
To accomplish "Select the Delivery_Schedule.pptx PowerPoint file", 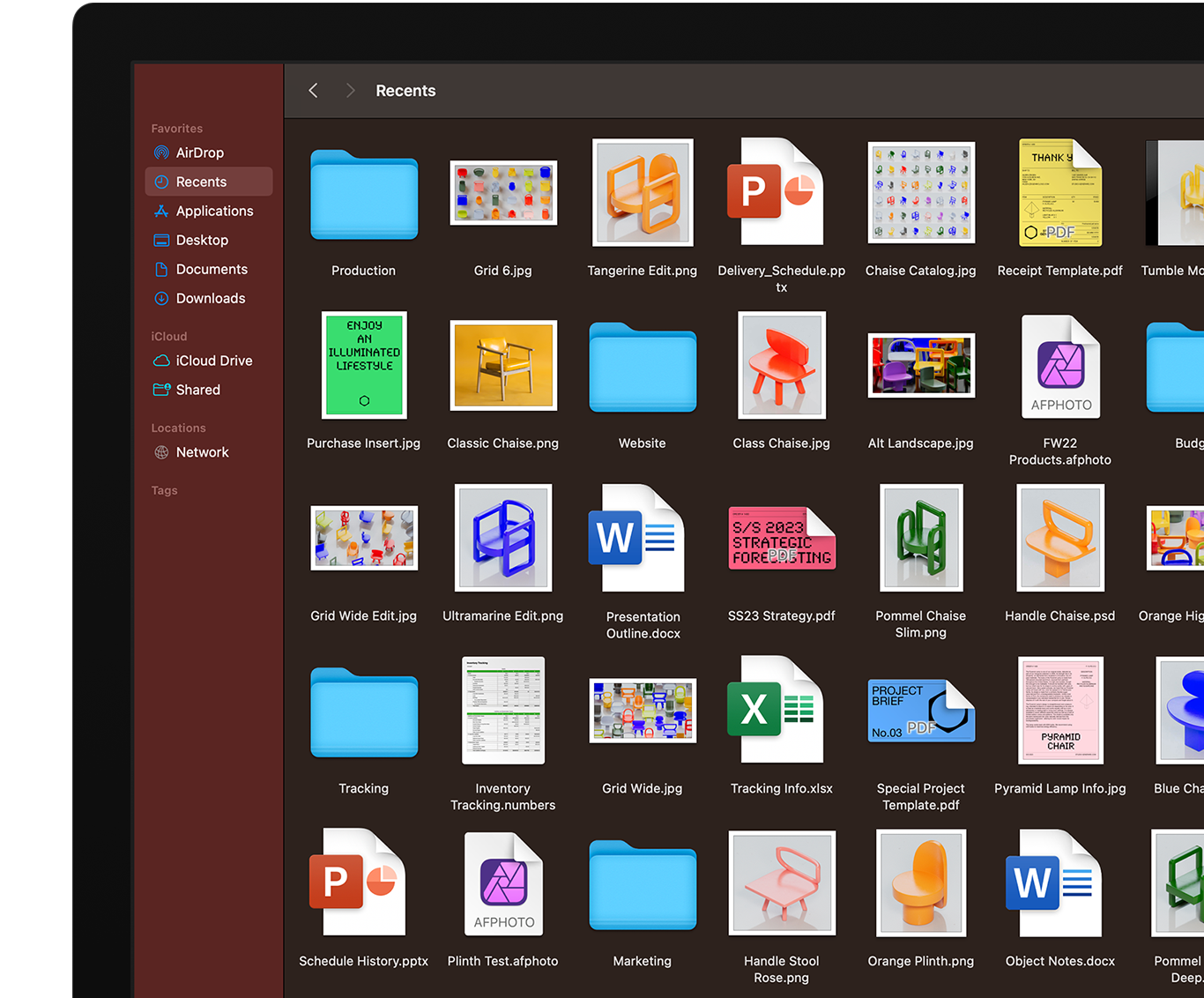I will point(775,191).
